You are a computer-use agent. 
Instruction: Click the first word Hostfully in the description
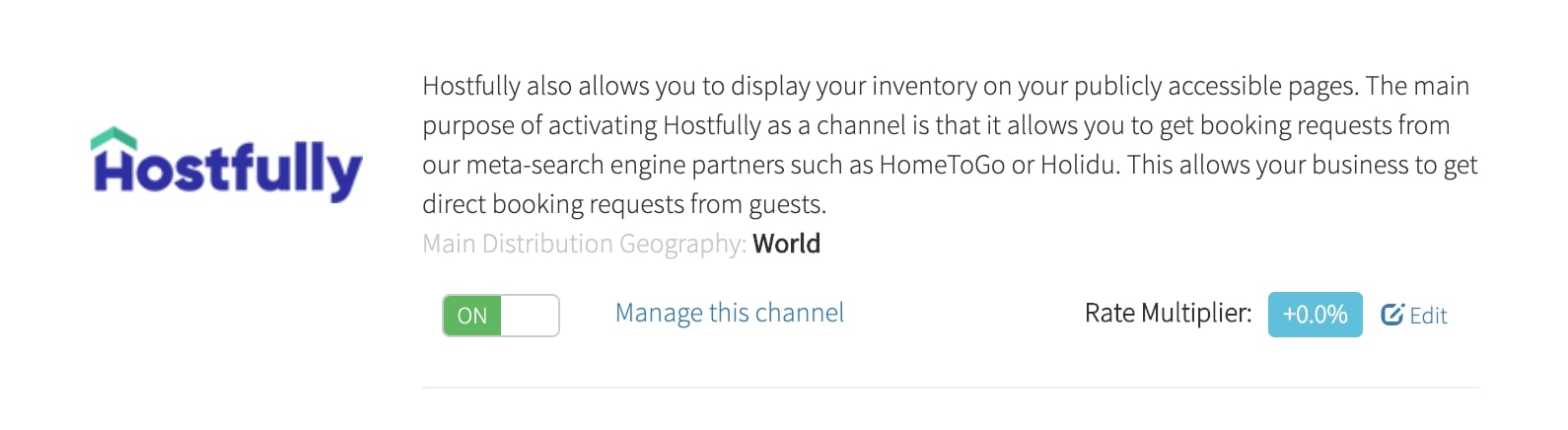click(x=470, y=86)
